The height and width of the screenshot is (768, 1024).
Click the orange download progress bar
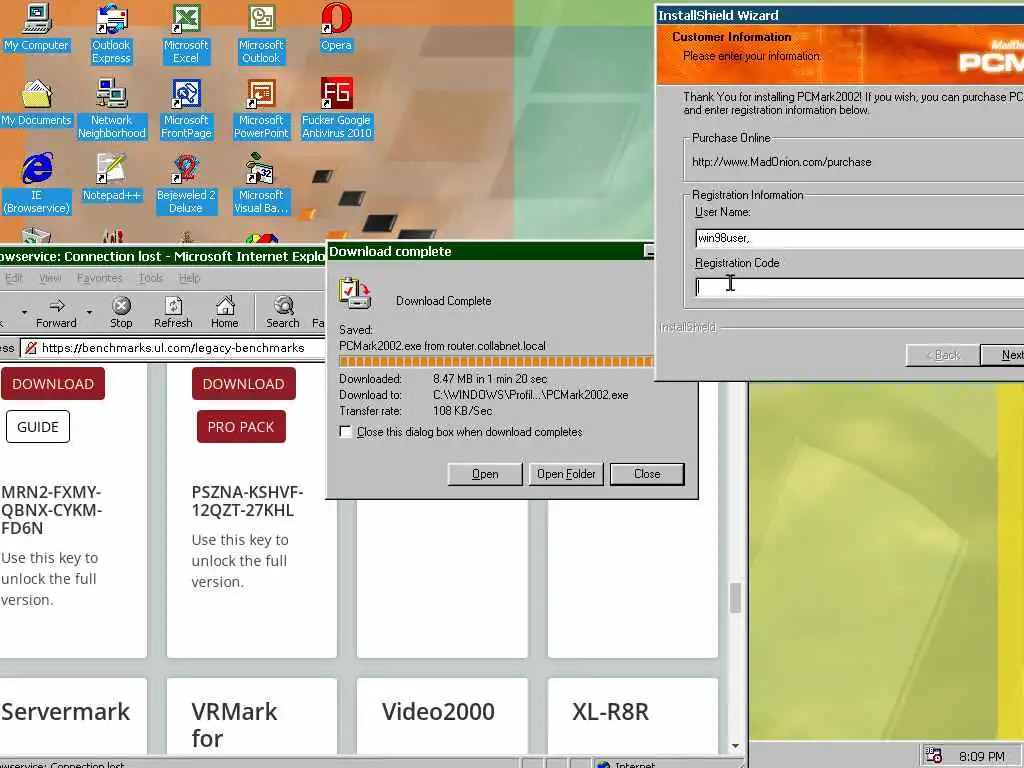click(x=496, y=362)
